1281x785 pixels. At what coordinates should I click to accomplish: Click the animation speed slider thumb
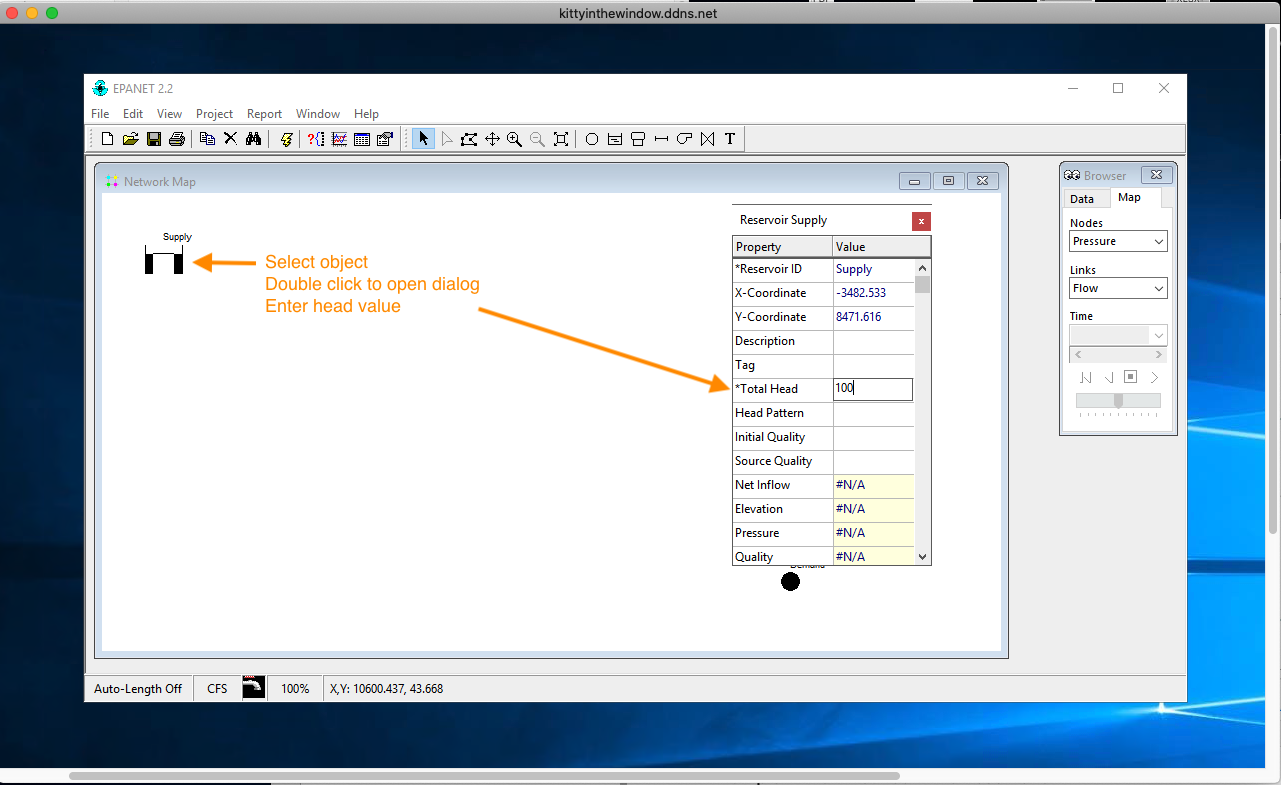tap(1118, 400)
